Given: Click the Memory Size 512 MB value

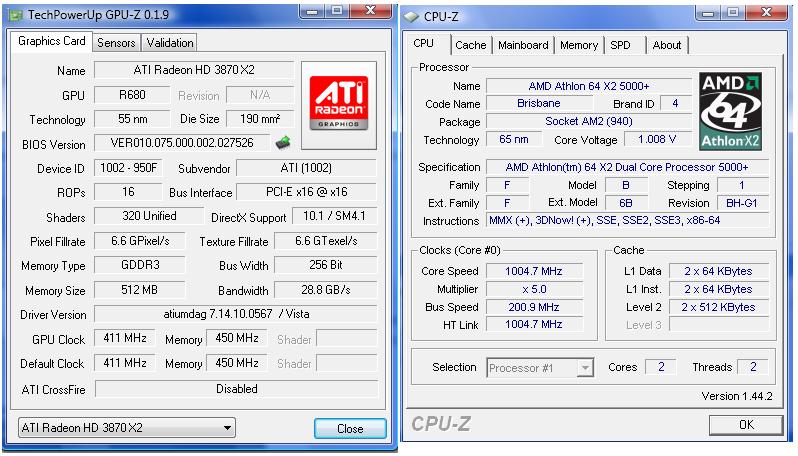Looking at the screenshot, I should [x=140, y=290].
